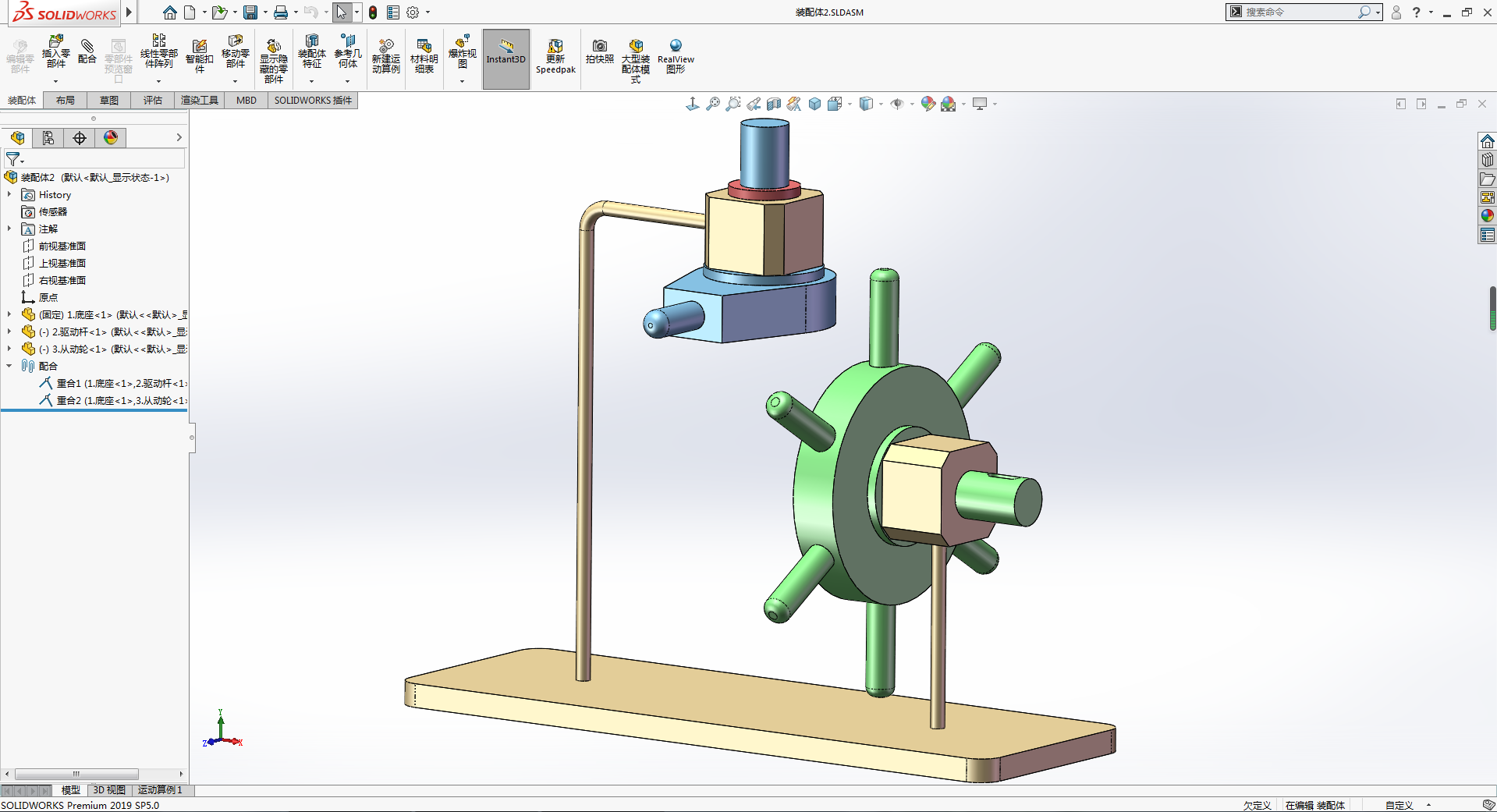
Task: Click the Rebuild traffic light icon
Action: coord(373,12)
